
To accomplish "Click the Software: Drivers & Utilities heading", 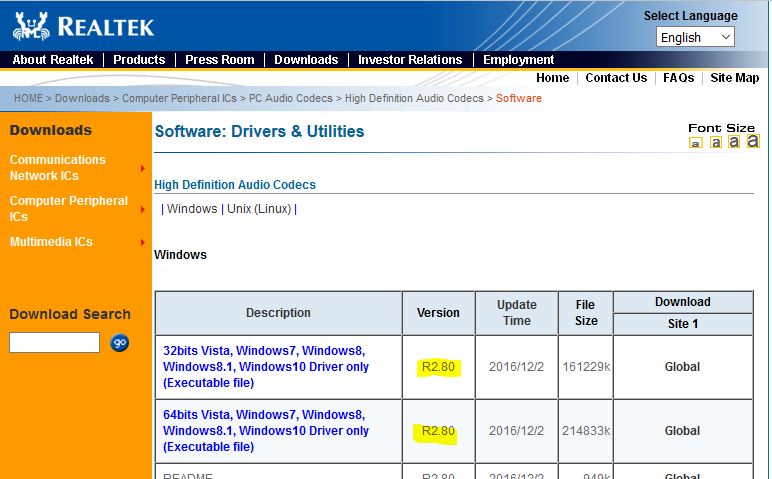I will 259,131.
